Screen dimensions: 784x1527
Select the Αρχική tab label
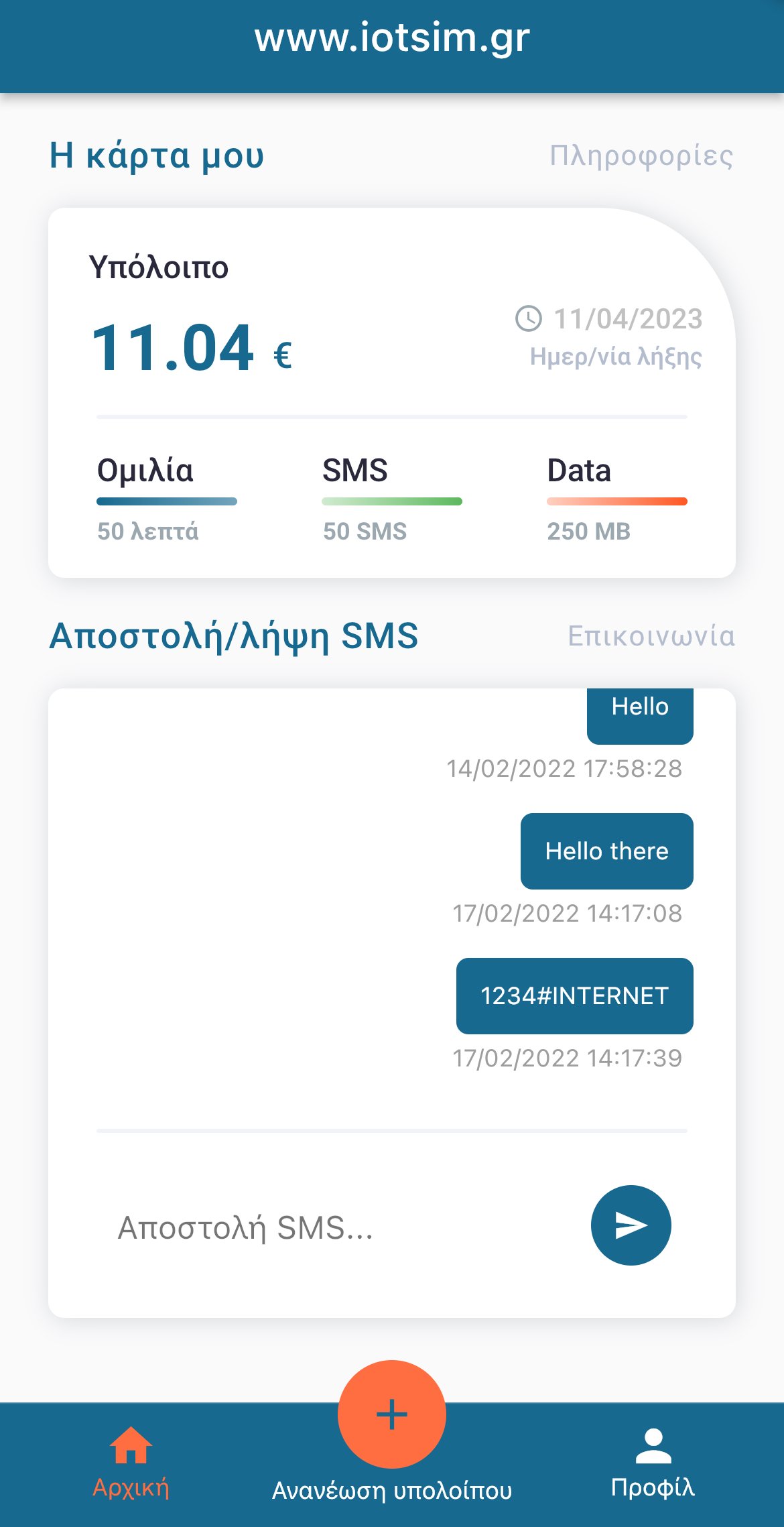coord(131,1487)
